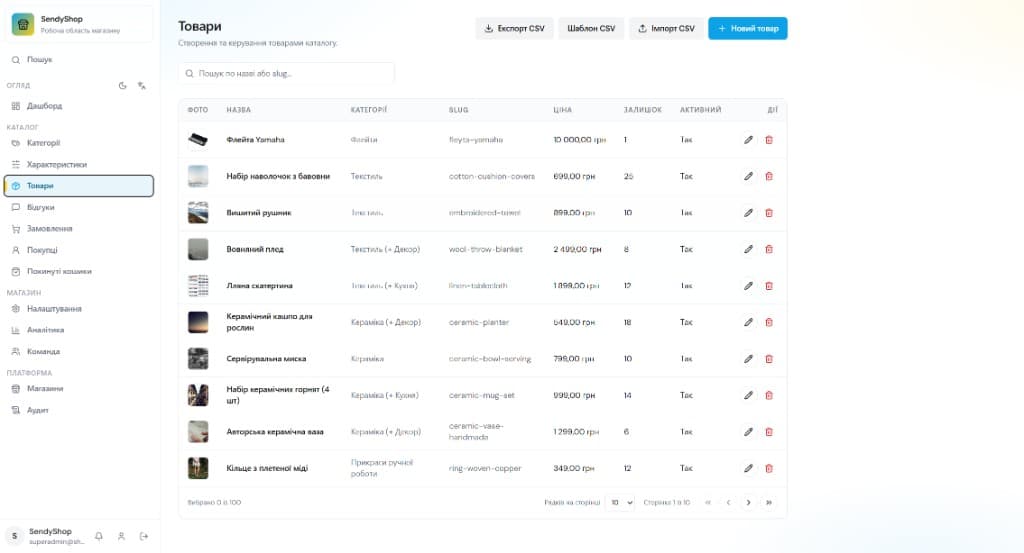Edit Кільце з плетеної міді

tap(748, 468)
